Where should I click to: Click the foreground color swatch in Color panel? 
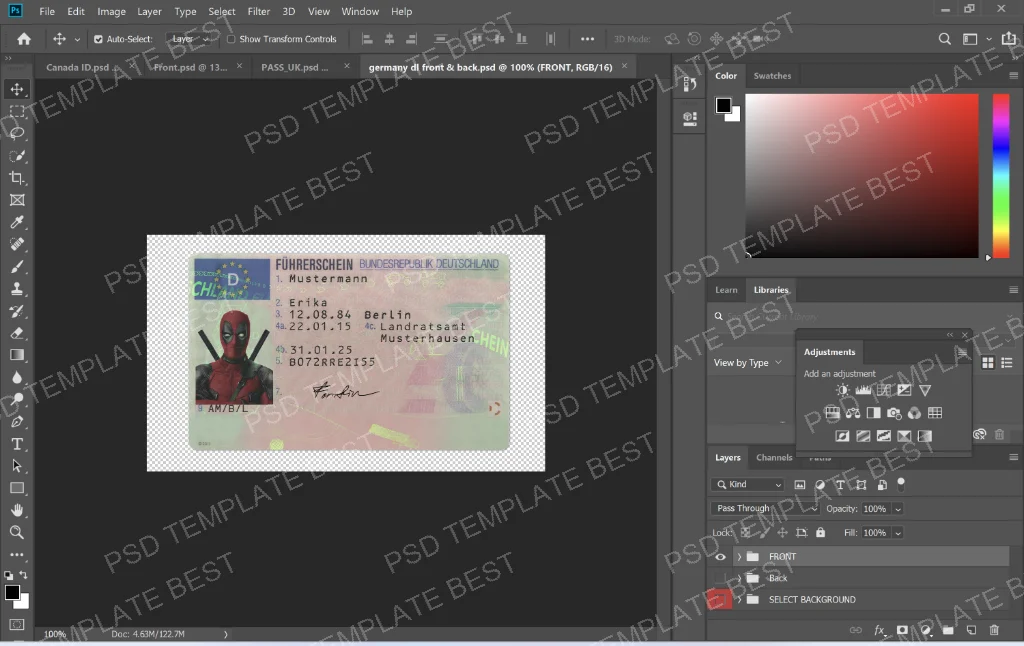pos(723,105)
